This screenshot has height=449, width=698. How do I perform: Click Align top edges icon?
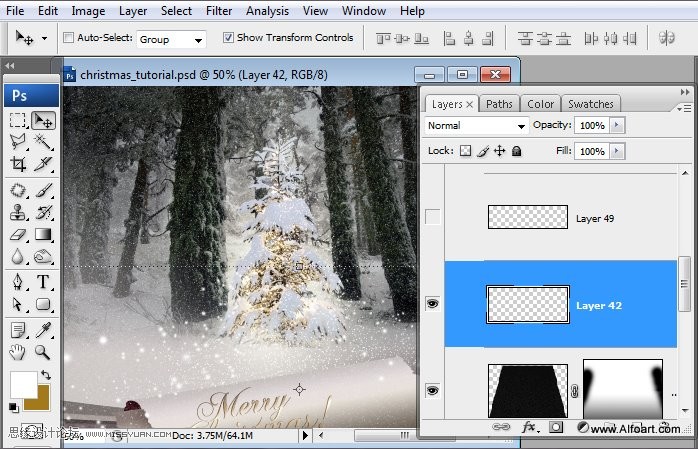tap(383, 39)
